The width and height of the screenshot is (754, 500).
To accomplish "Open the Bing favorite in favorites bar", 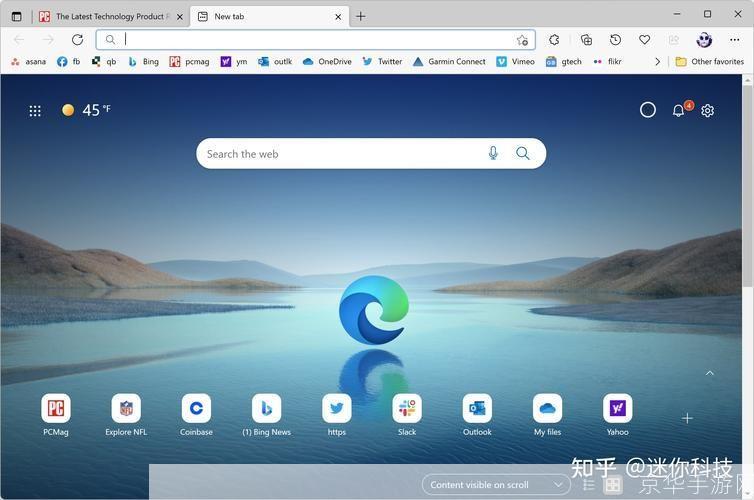I will click(x=143, y=62).
